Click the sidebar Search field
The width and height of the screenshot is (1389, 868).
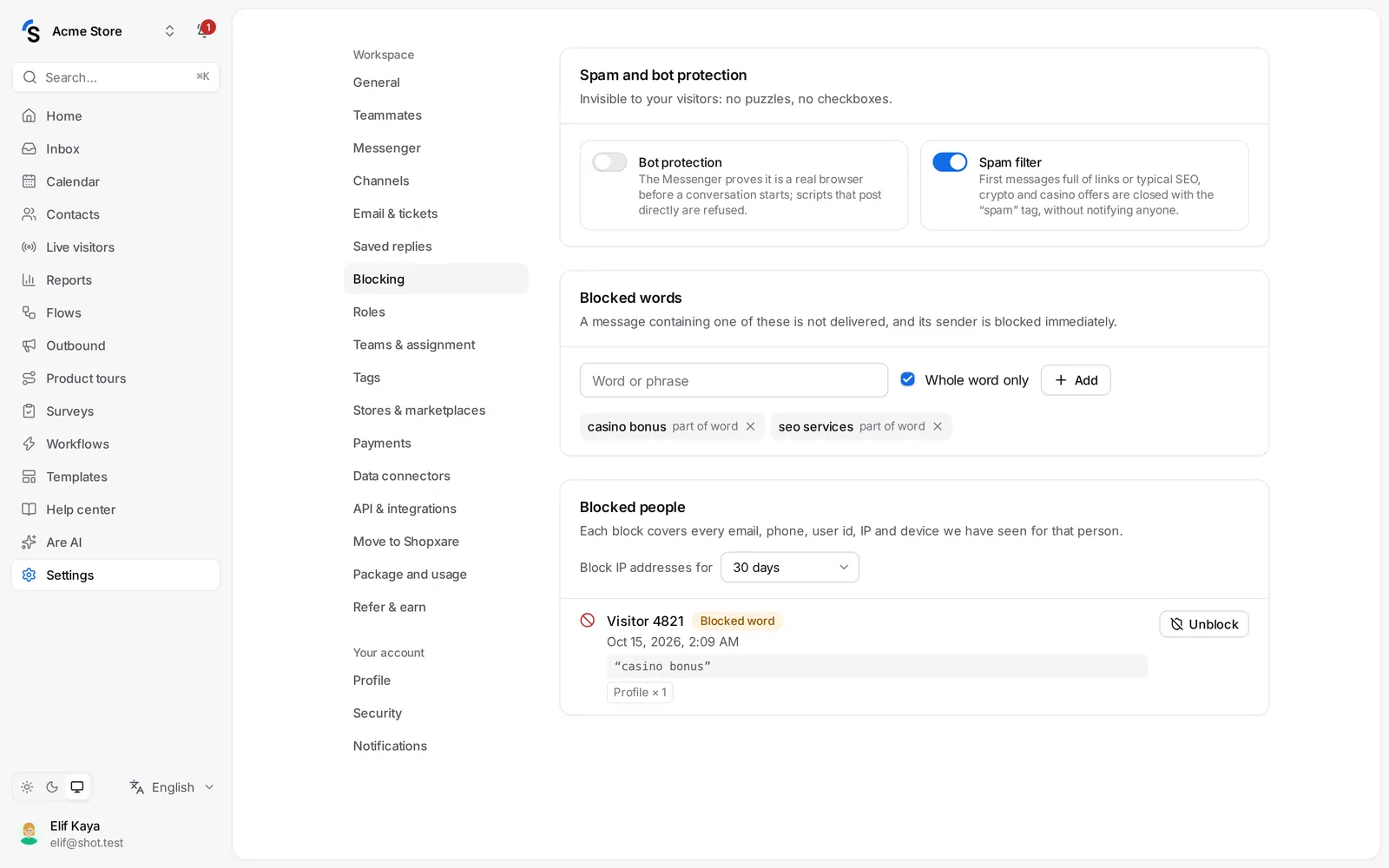coord(115,77)
